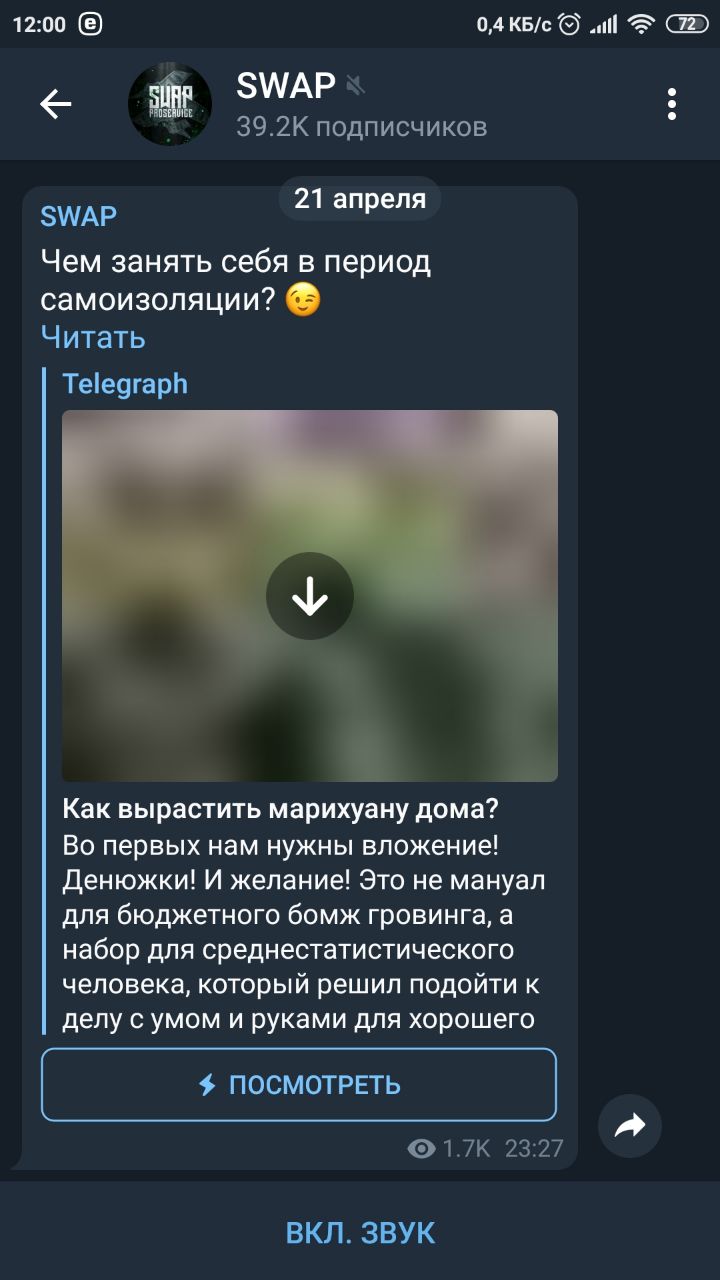Enable sound with ВКЛ. ЗВУК
Screen dimensions: 720x1280
pos(360,1232)
